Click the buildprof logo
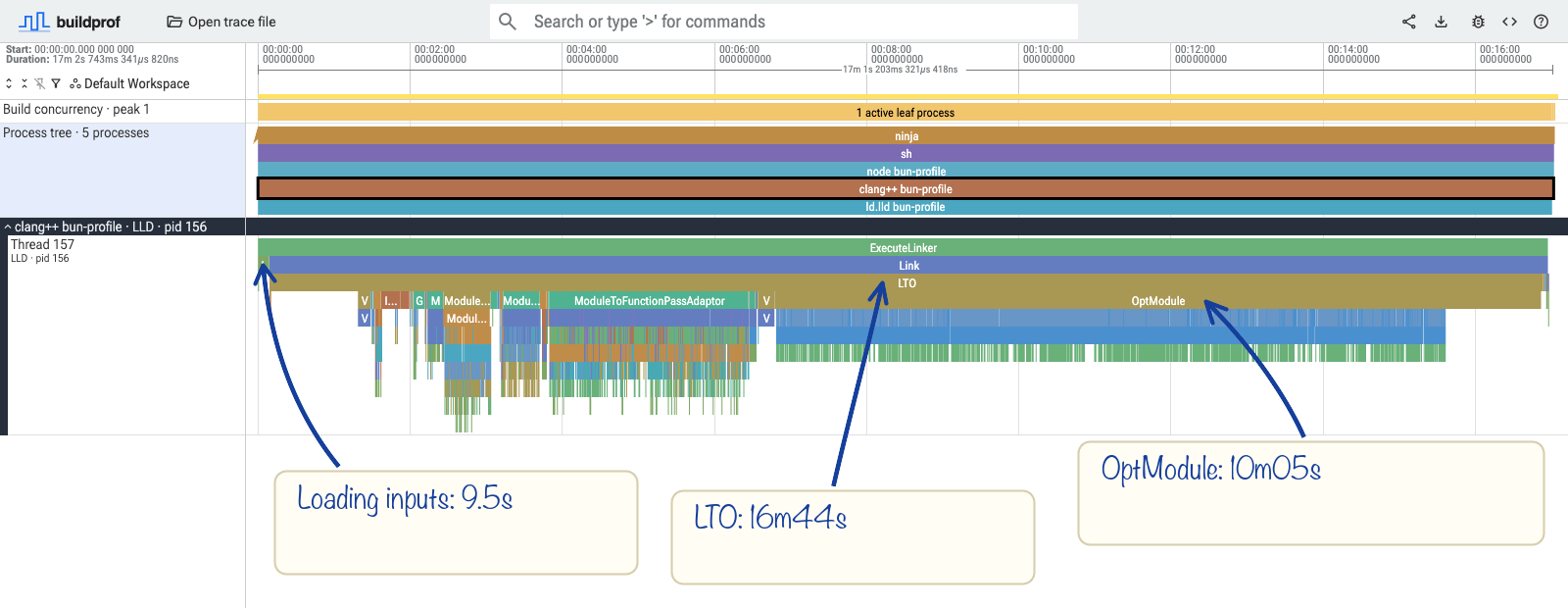Viewport: 1568px width, 608px height. click(x=69, y=22)
